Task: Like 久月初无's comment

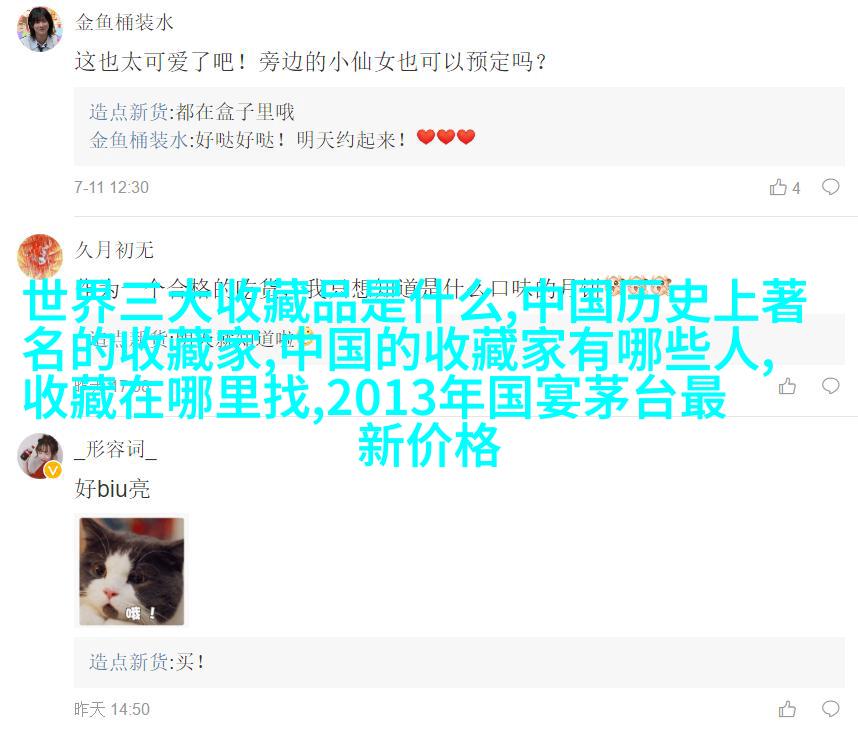Action: pyautogui.click(x=787, y=386)
